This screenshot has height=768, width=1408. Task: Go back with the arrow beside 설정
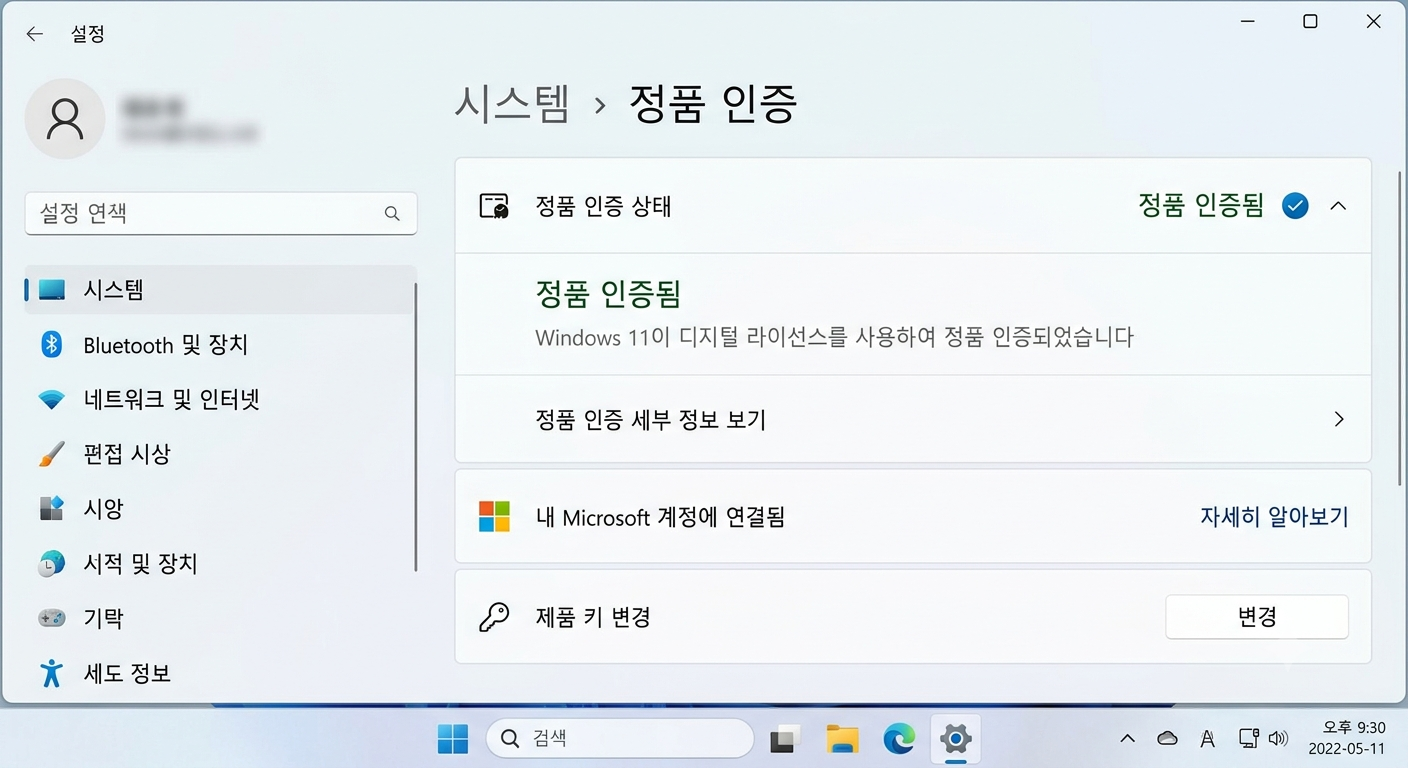coord(35,34)
